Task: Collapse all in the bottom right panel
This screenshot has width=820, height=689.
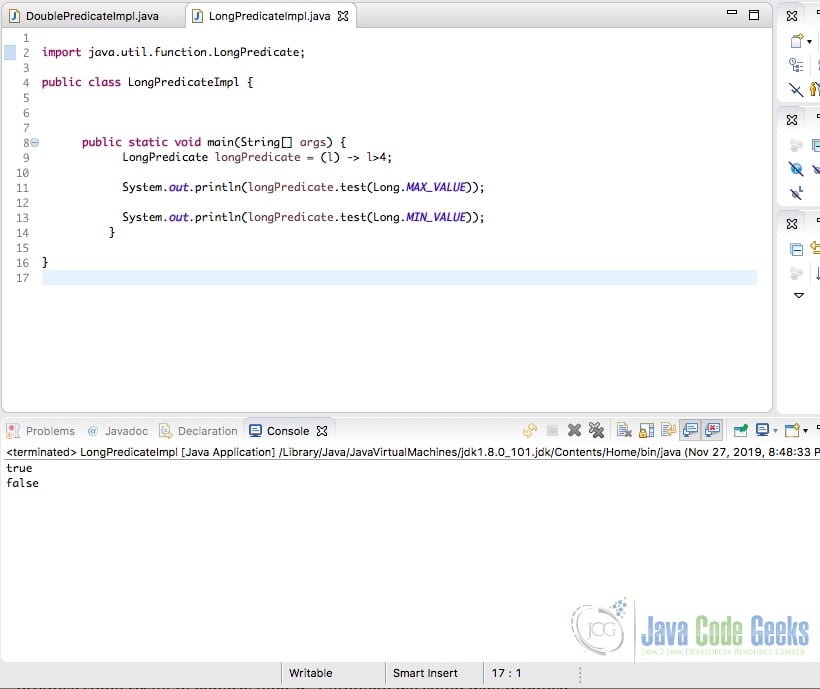Action: coord(796,249)
